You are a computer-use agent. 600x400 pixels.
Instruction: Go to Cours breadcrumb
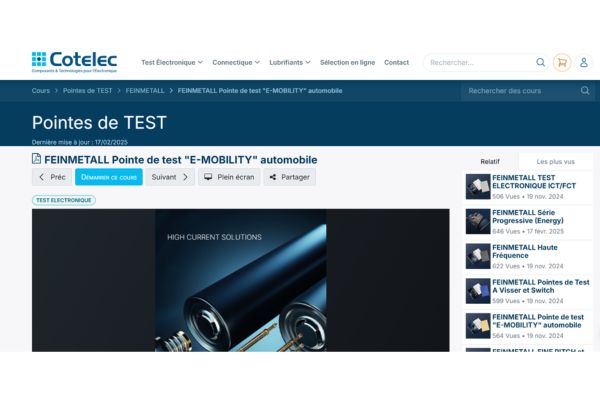pos(41,91)
